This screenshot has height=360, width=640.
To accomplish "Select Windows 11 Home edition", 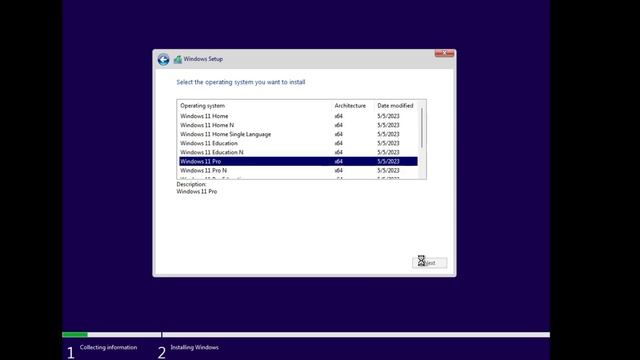I will (298, 116).
